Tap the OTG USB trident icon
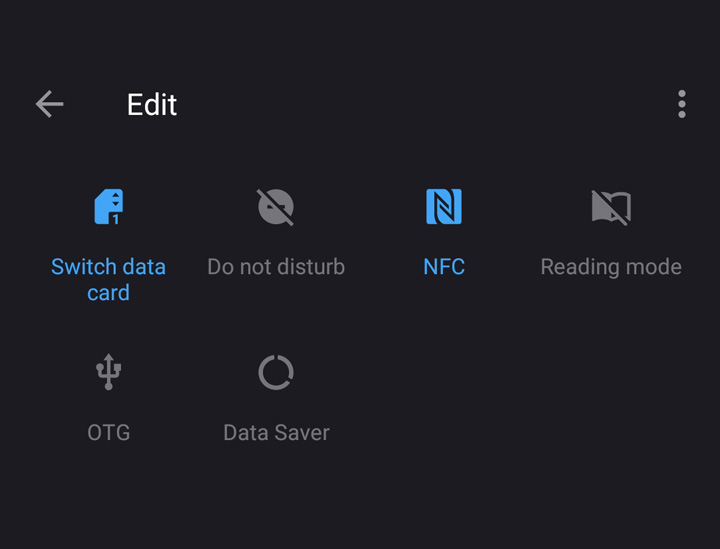720x549 pixels. [x=108, y=372]
